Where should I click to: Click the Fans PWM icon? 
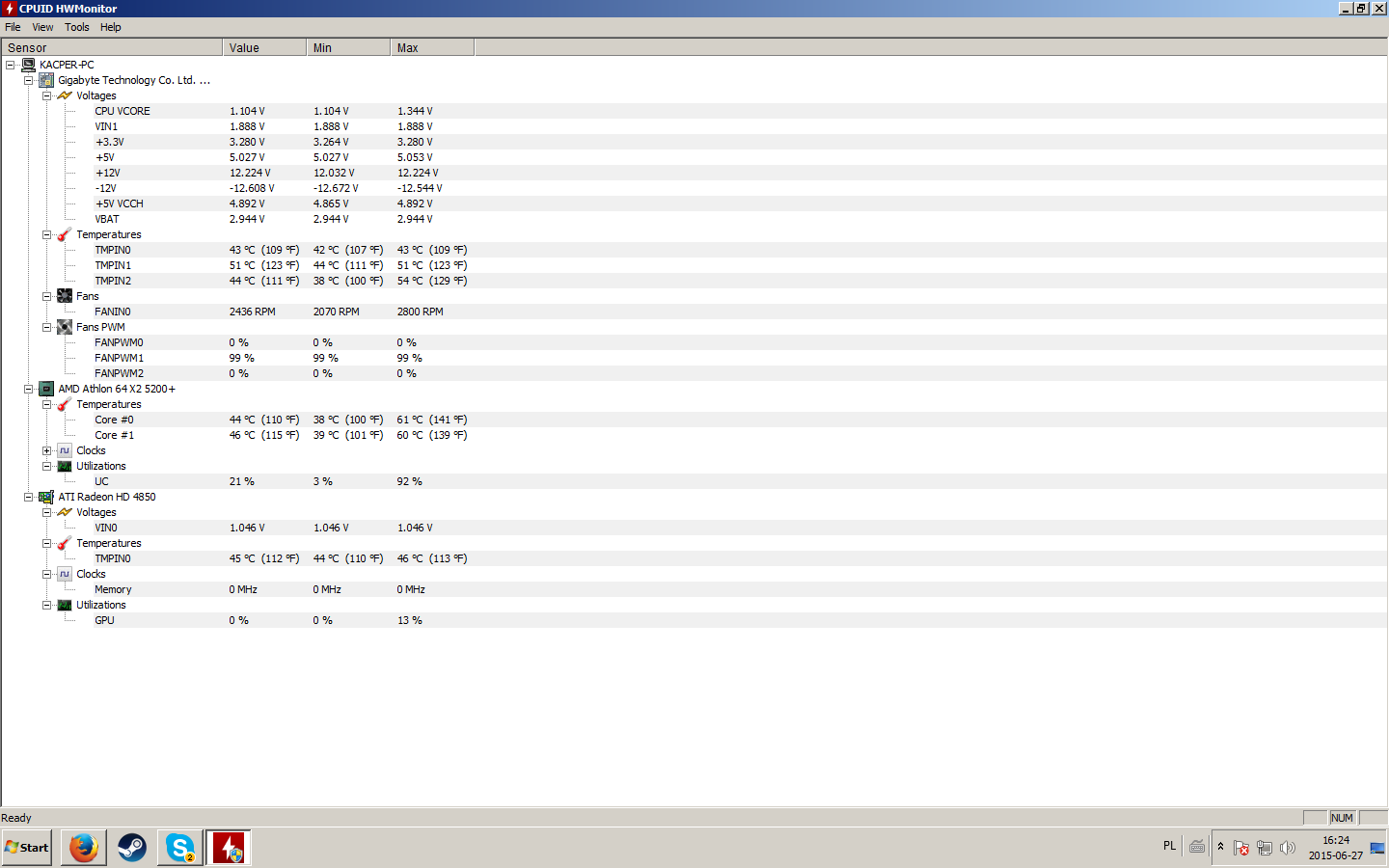65,327
